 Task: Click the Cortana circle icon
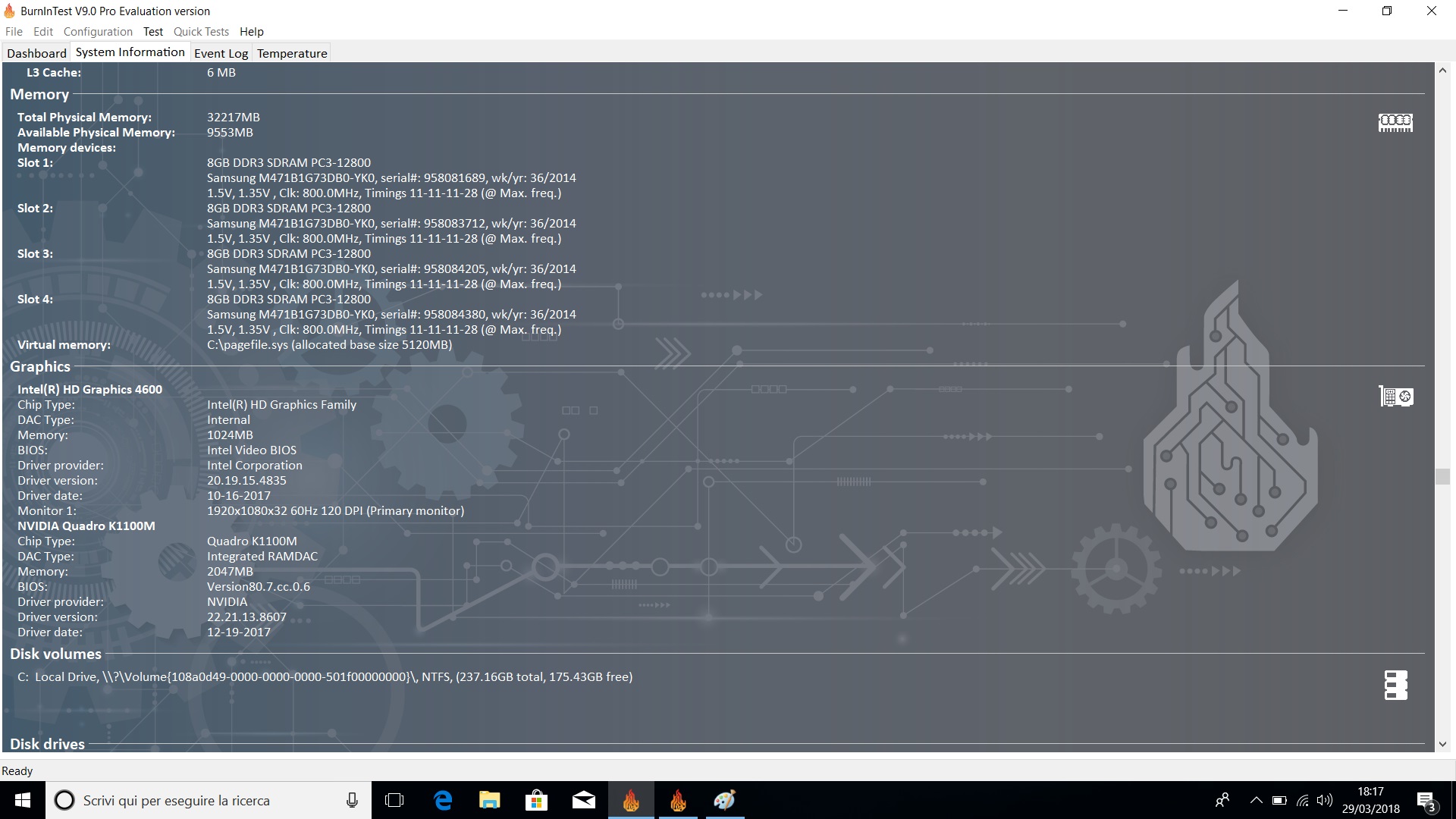65,800
